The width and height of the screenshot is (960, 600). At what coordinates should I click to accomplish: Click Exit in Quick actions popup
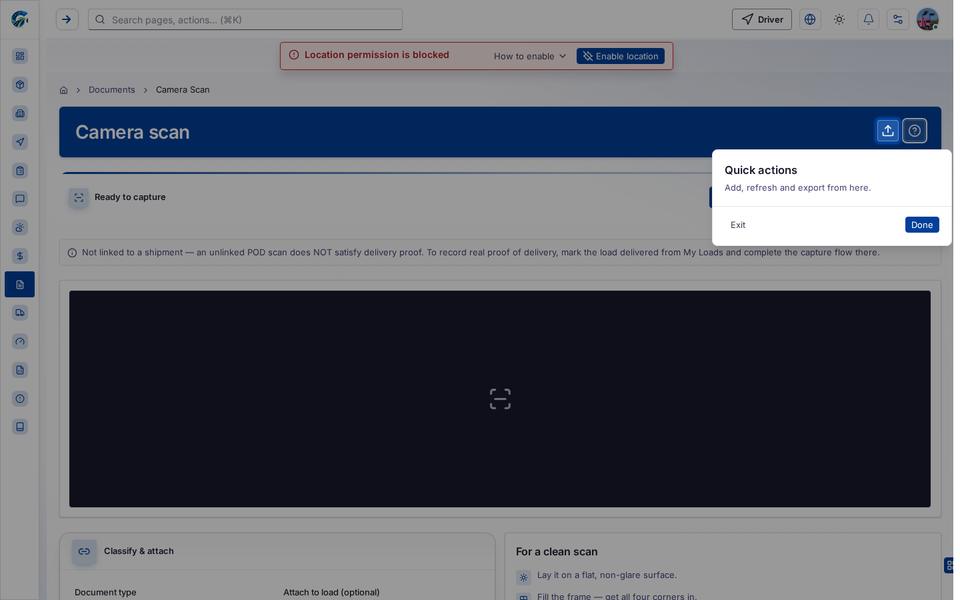pyautogui.click(x=738, y=225)
